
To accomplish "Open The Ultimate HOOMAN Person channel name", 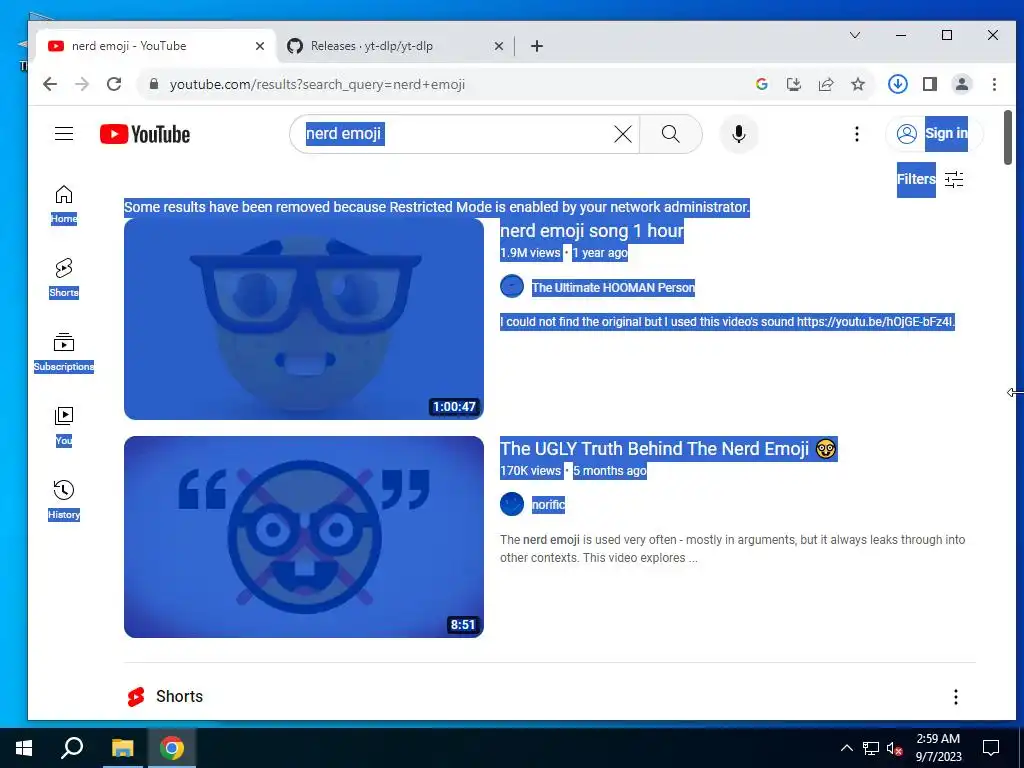I will [x=613, y=287].
